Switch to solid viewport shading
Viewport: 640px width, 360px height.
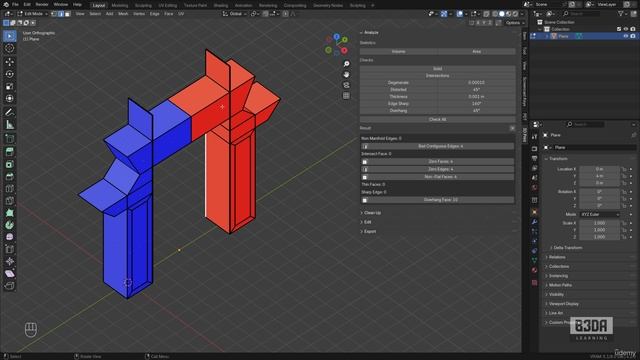502,14
